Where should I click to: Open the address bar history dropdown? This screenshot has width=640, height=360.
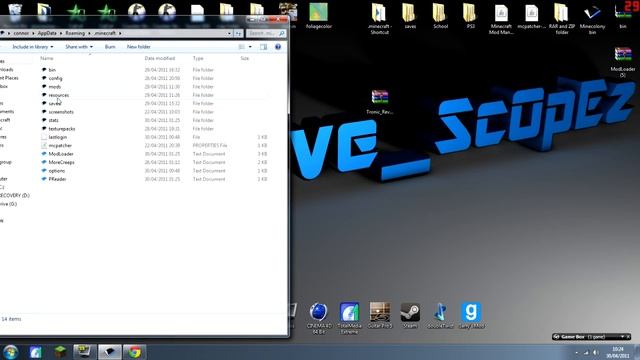229,33
